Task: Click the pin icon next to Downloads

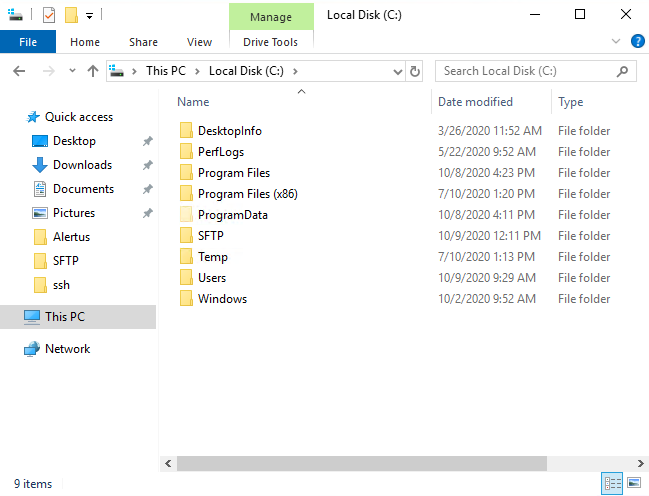Action: 148,165
